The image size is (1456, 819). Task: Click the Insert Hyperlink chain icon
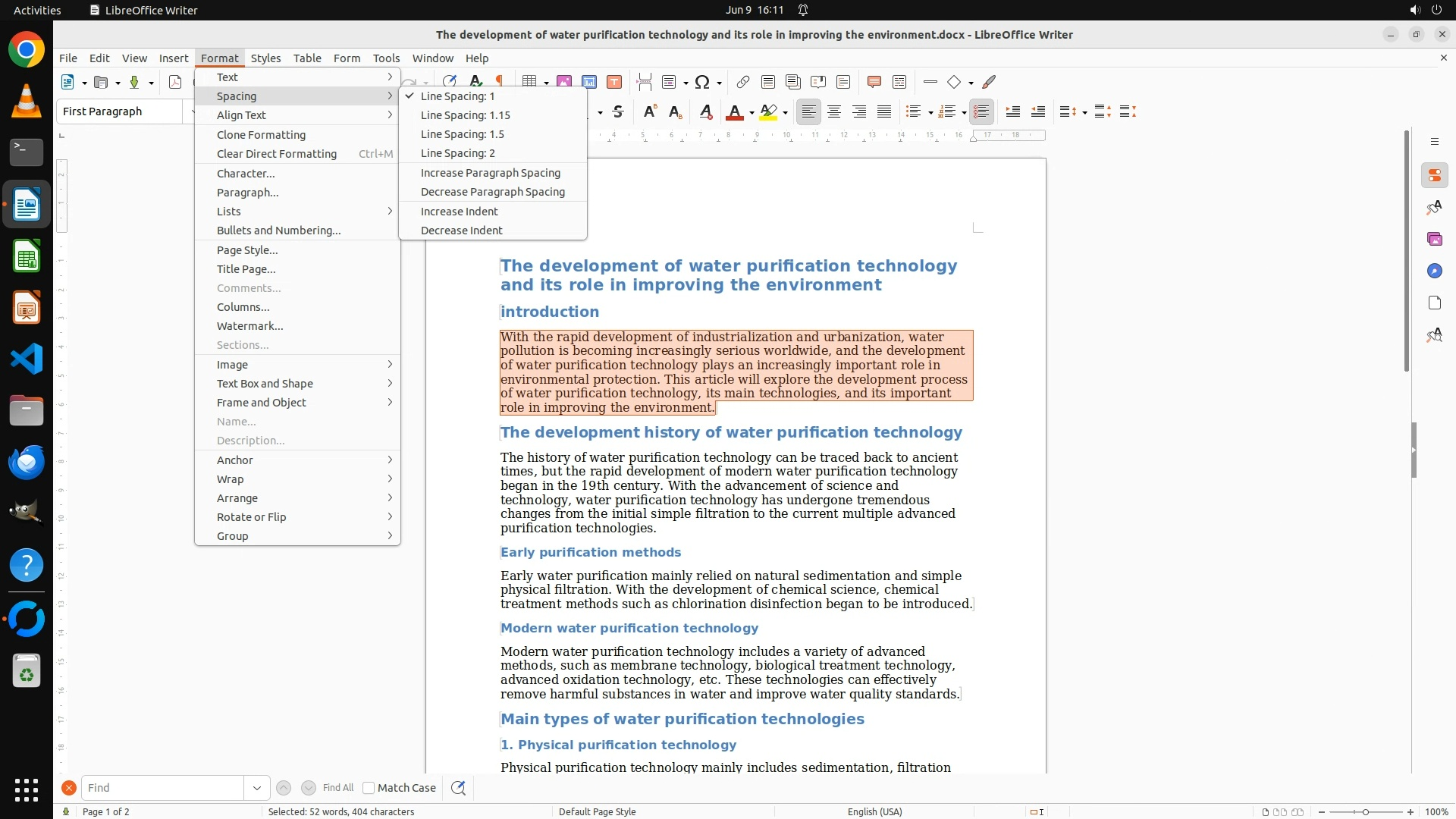click(743, 82)
